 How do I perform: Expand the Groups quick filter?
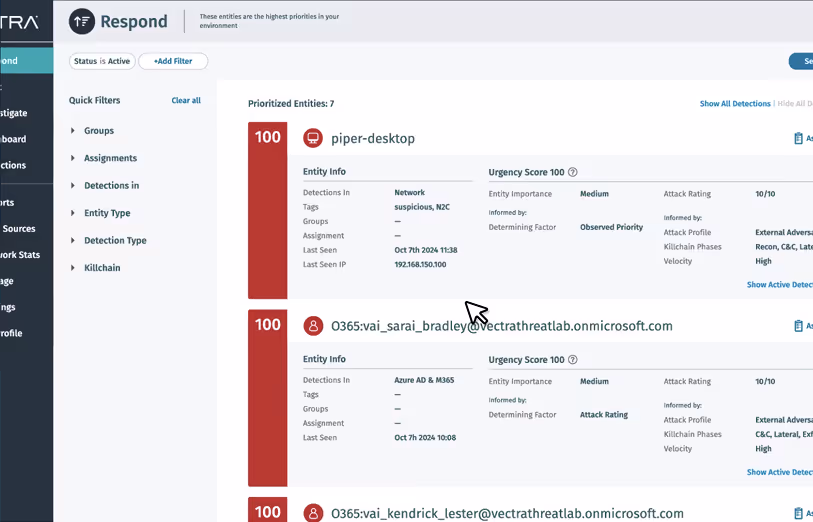pos(73,131)
